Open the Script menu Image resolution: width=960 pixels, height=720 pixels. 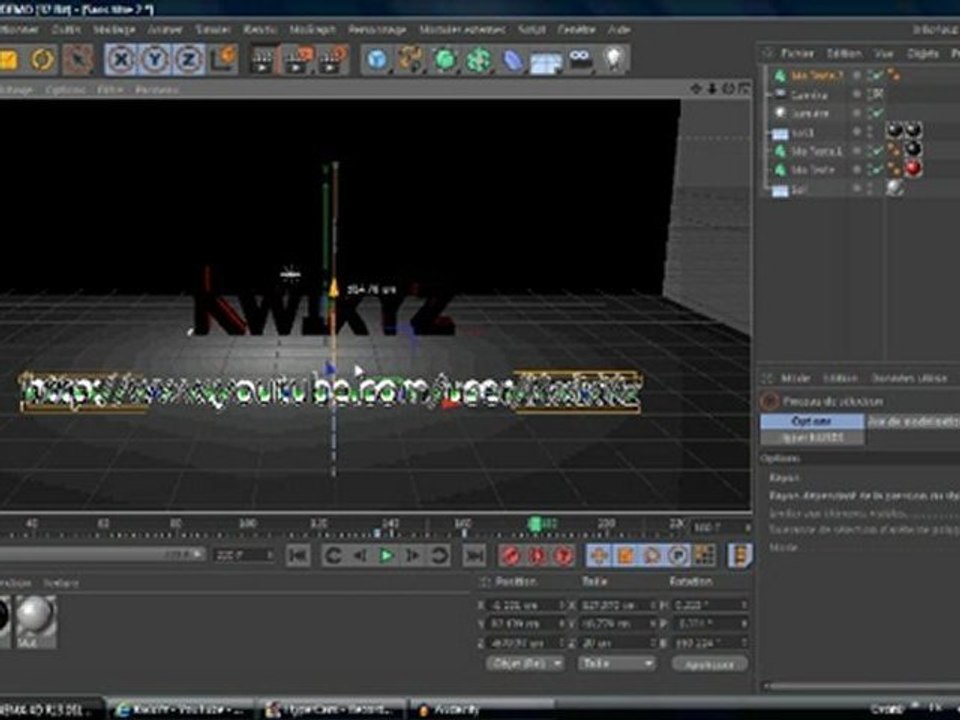point(531,29)
